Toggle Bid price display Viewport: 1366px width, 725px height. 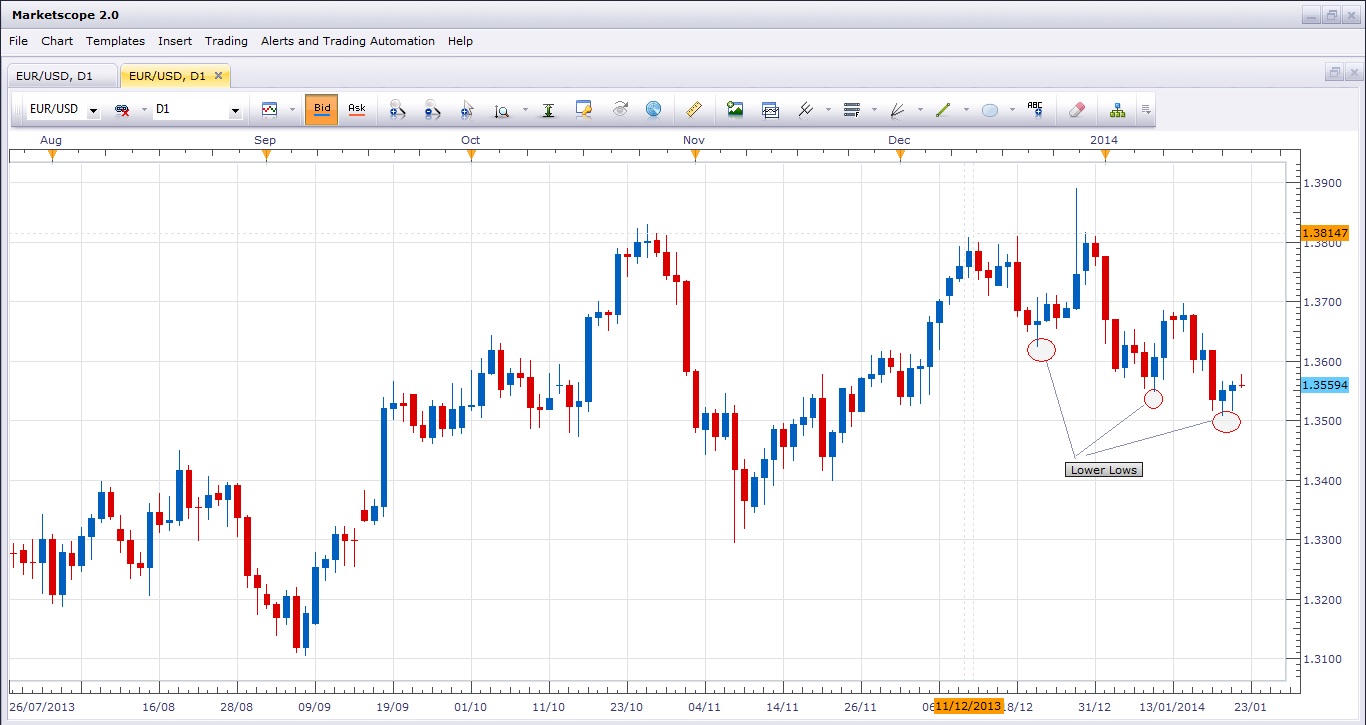point(322,109)
